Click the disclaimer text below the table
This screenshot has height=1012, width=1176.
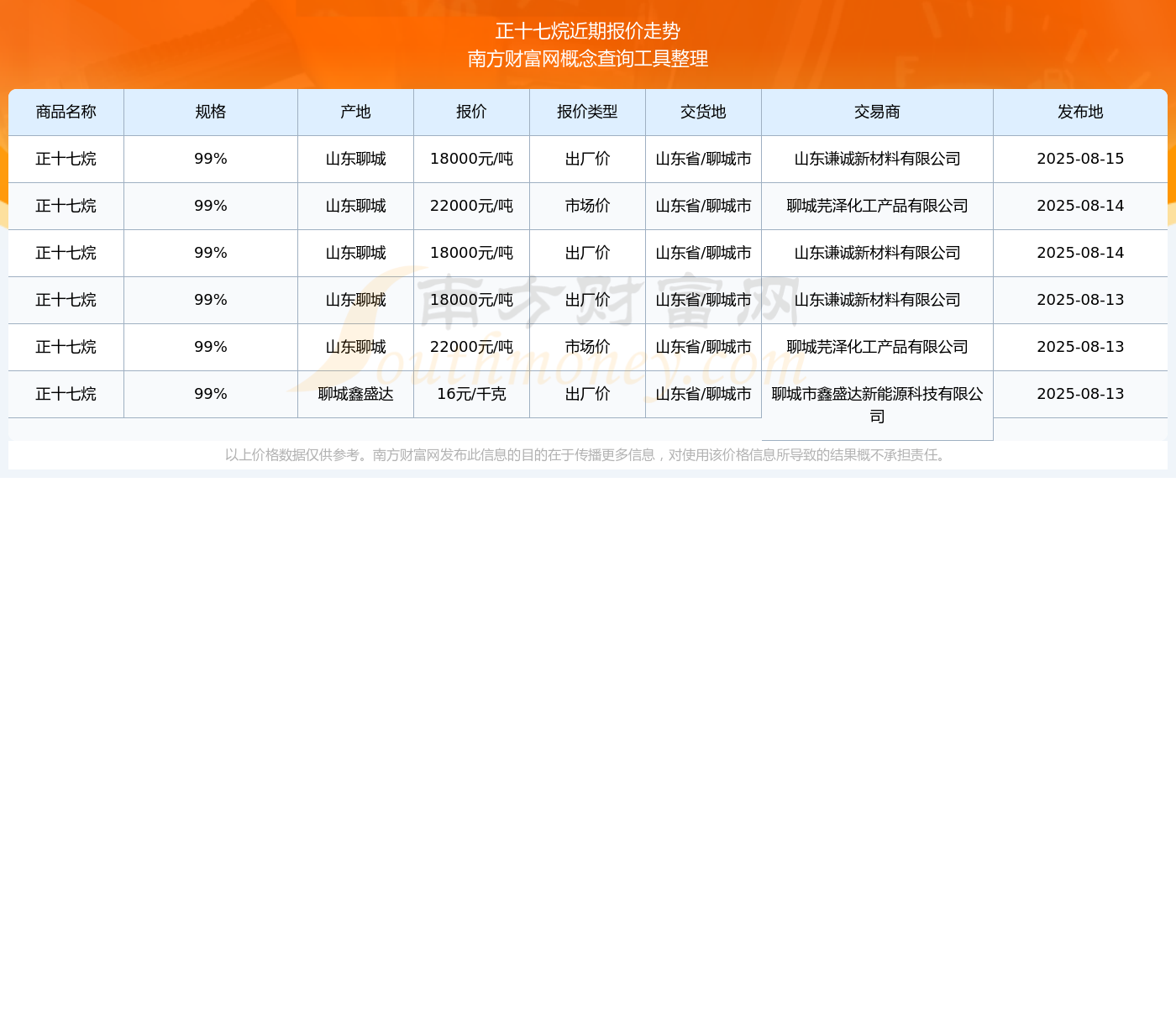pyautogui.click(x=588, y=455)
